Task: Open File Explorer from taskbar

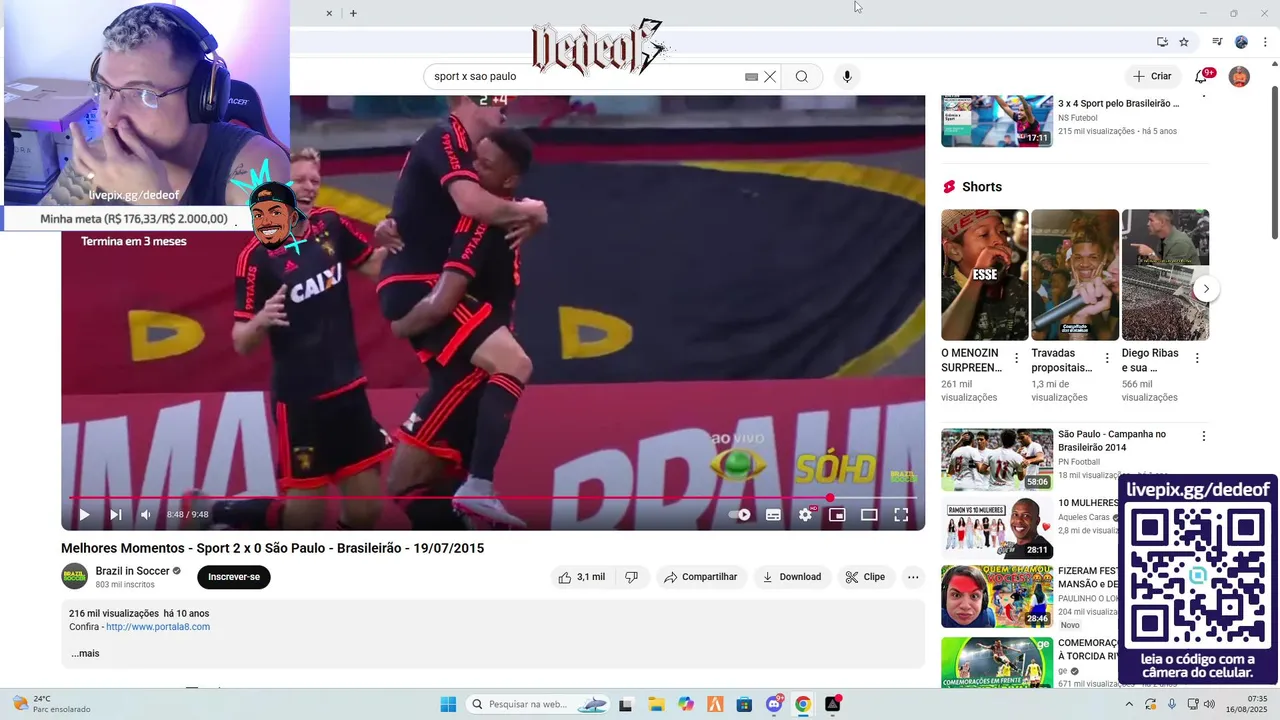Action: click(x=656, y=704)
